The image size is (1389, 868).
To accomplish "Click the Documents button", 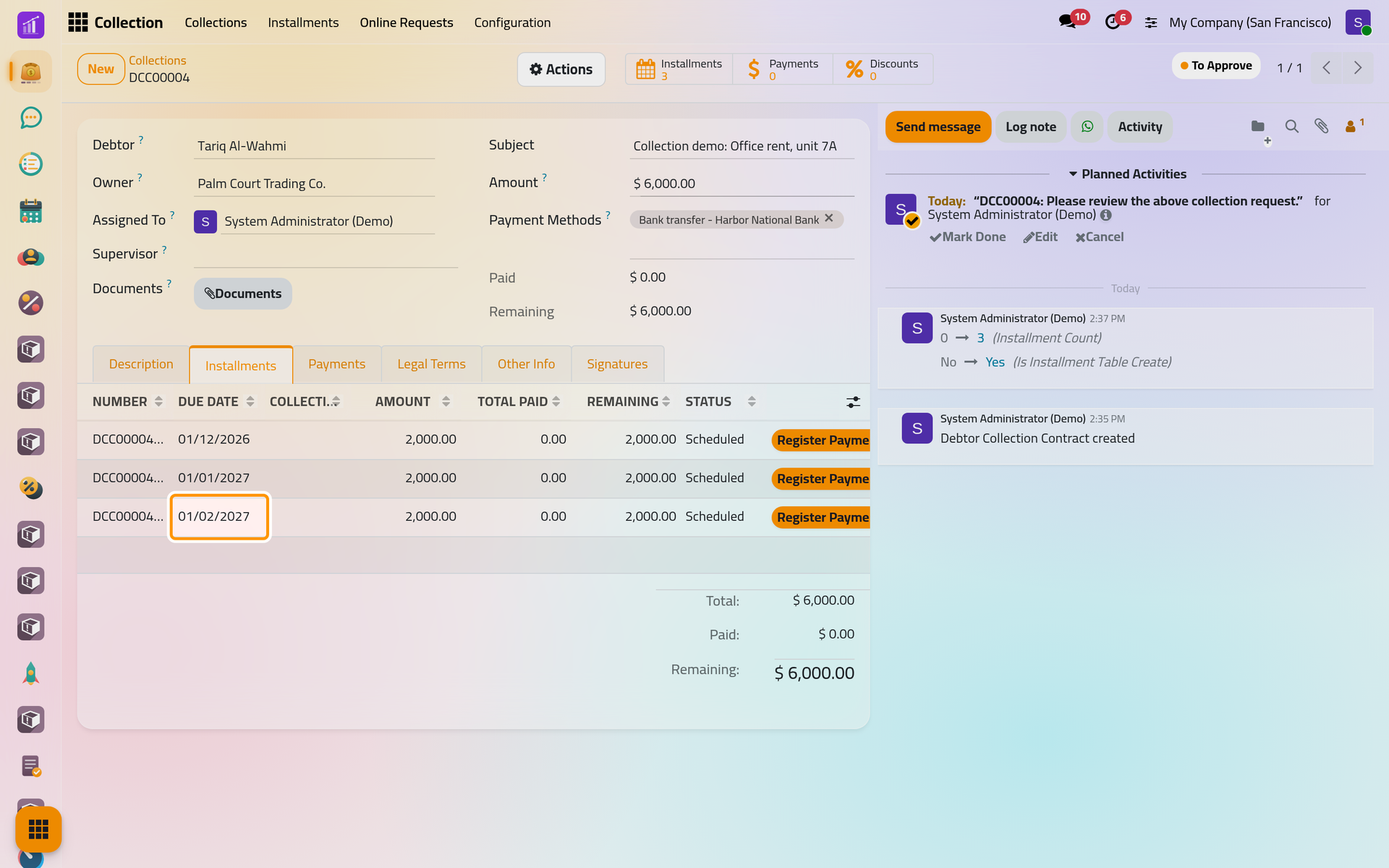I will click(x=243, y=294).
